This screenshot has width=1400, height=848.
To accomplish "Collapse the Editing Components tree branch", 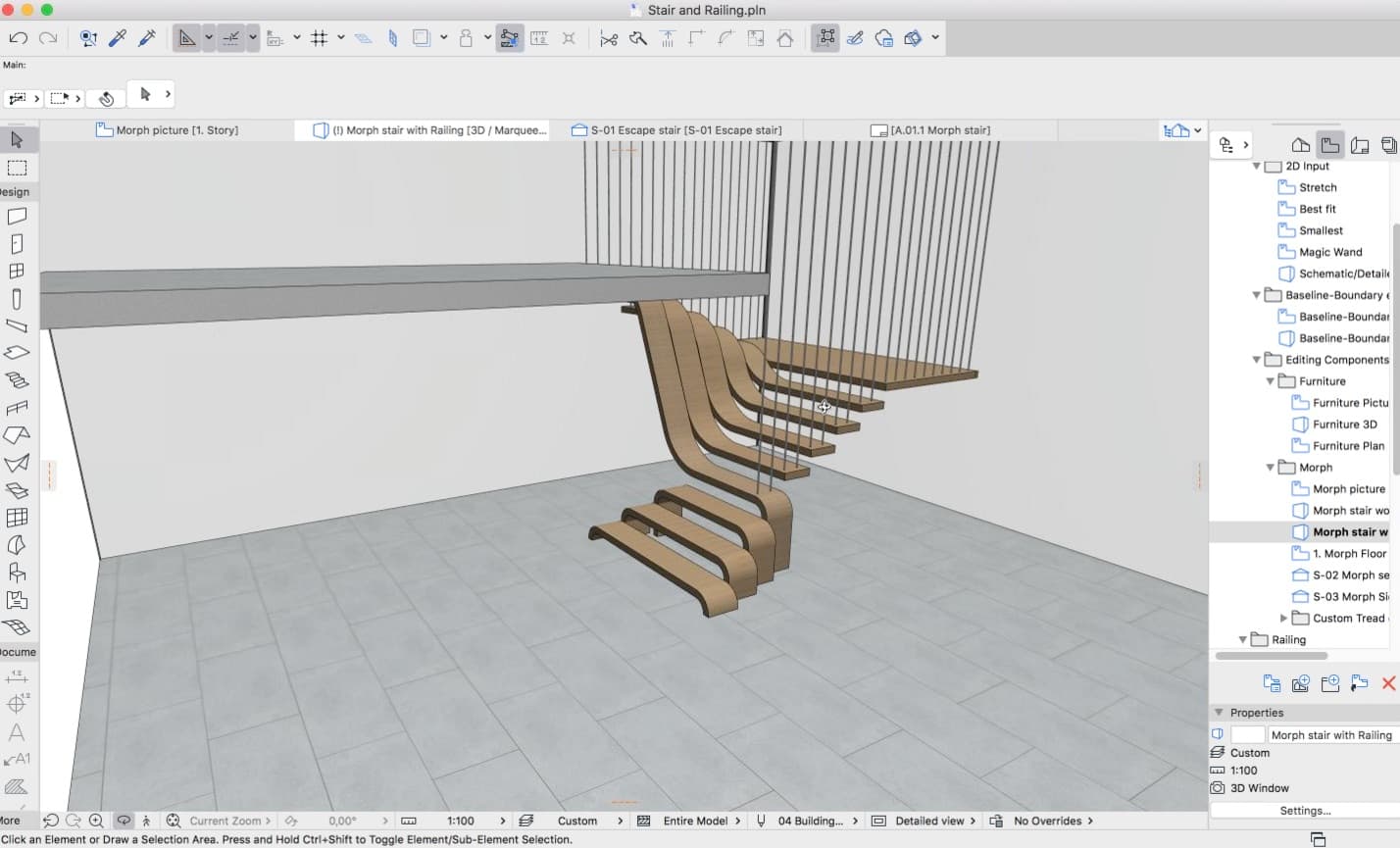I will tap(1257, 360).
